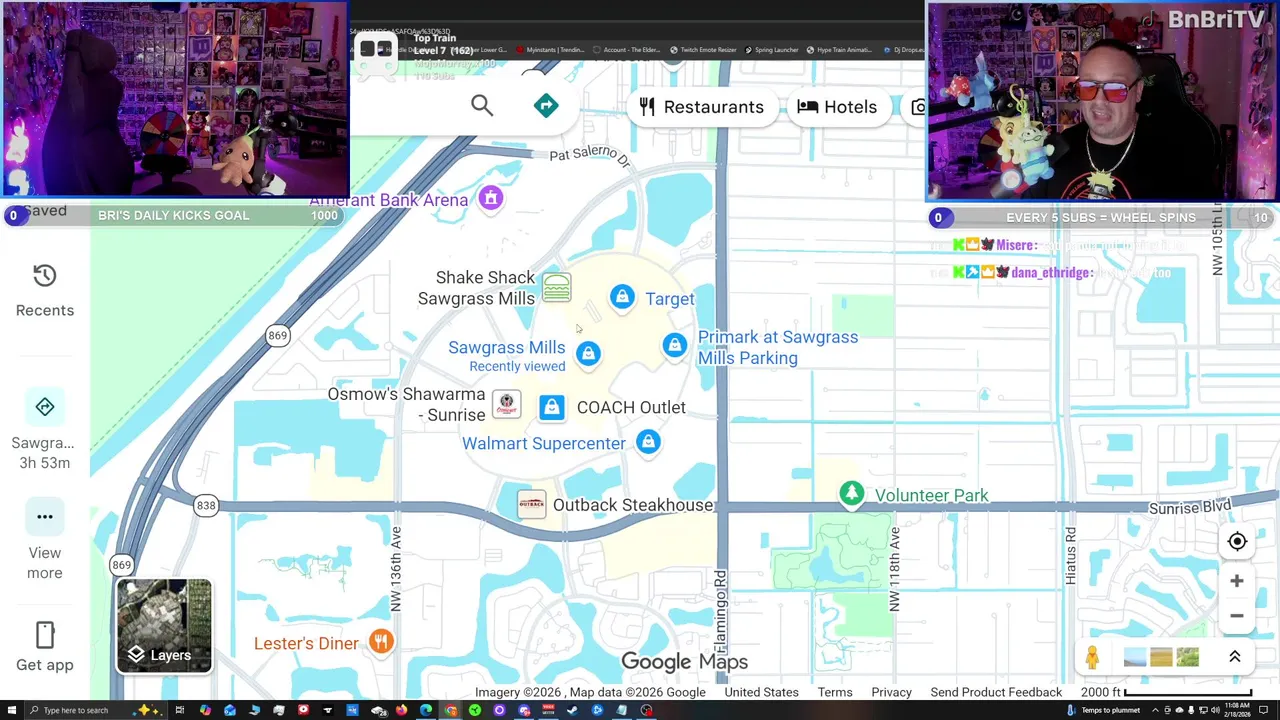This screenshot has width=1280, height=720.
Task: Click Get app in the sidebar
Action: [x=45, y=647]
